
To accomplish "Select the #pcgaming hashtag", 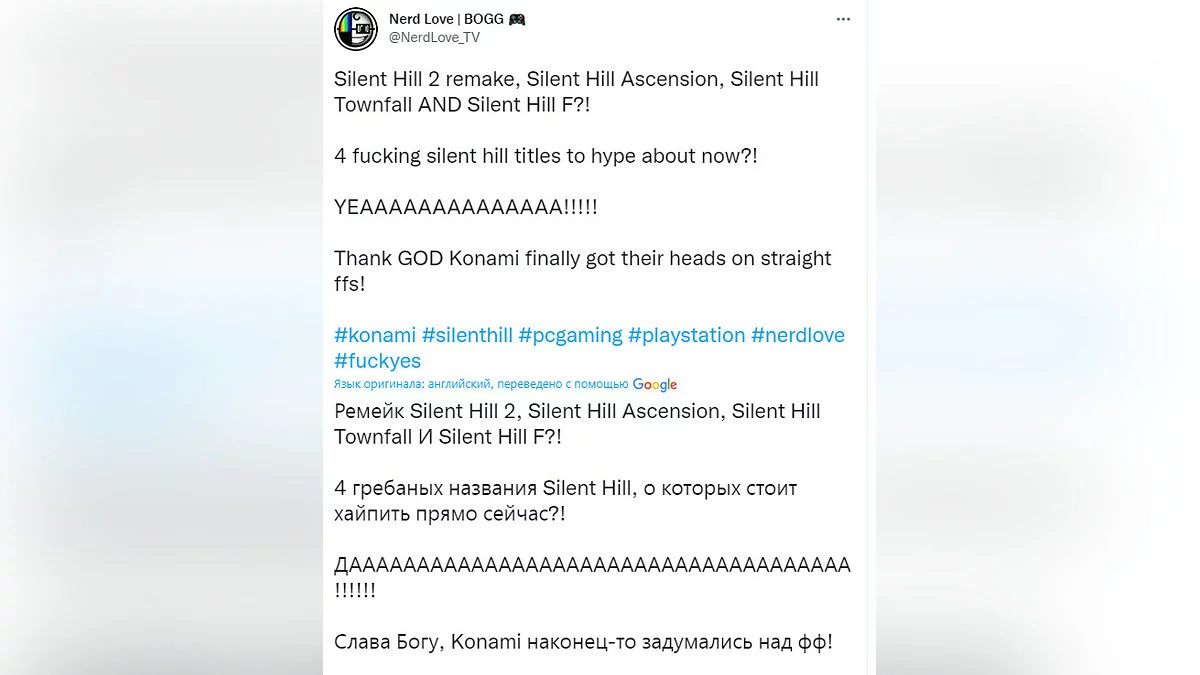I will pyautogui.click(x=570, y=335).
